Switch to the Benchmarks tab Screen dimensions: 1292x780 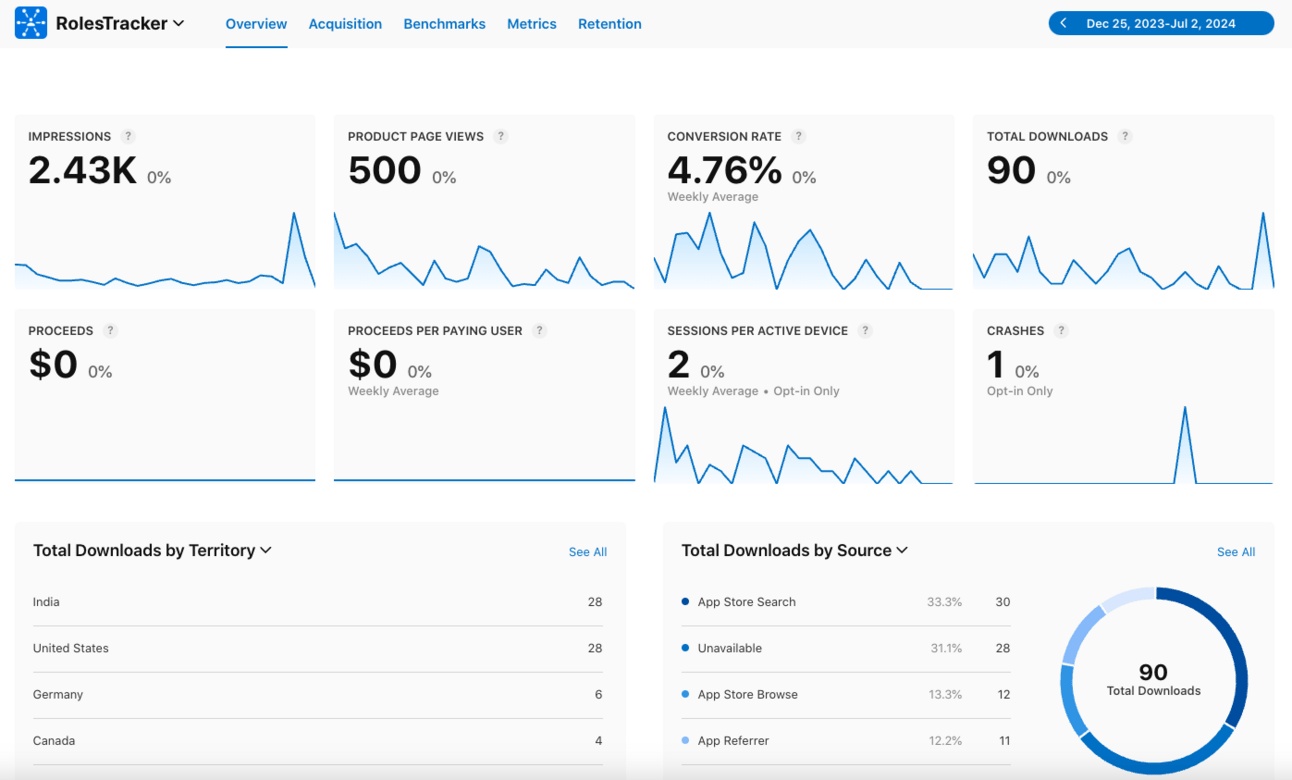(x=444, y=24)
